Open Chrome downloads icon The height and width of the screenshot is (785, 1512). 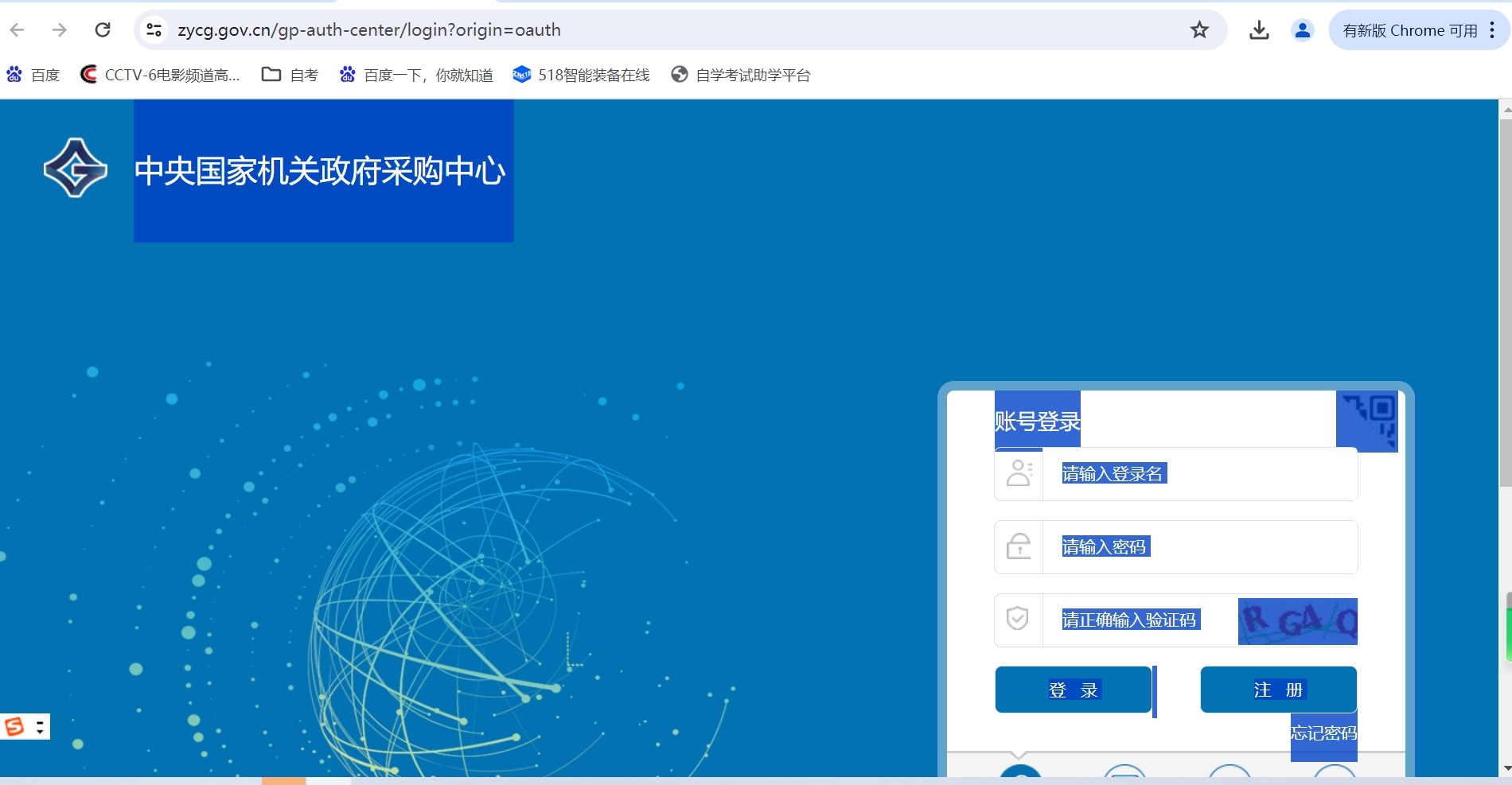(x=1259, y=30)
